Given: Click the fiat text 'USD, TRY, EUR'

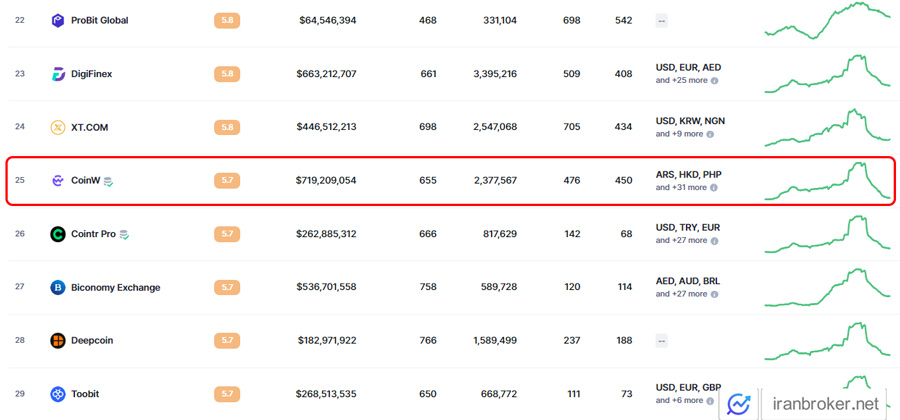Looking at the screenshot, I should pyautogui.click(x=688, y=228).
